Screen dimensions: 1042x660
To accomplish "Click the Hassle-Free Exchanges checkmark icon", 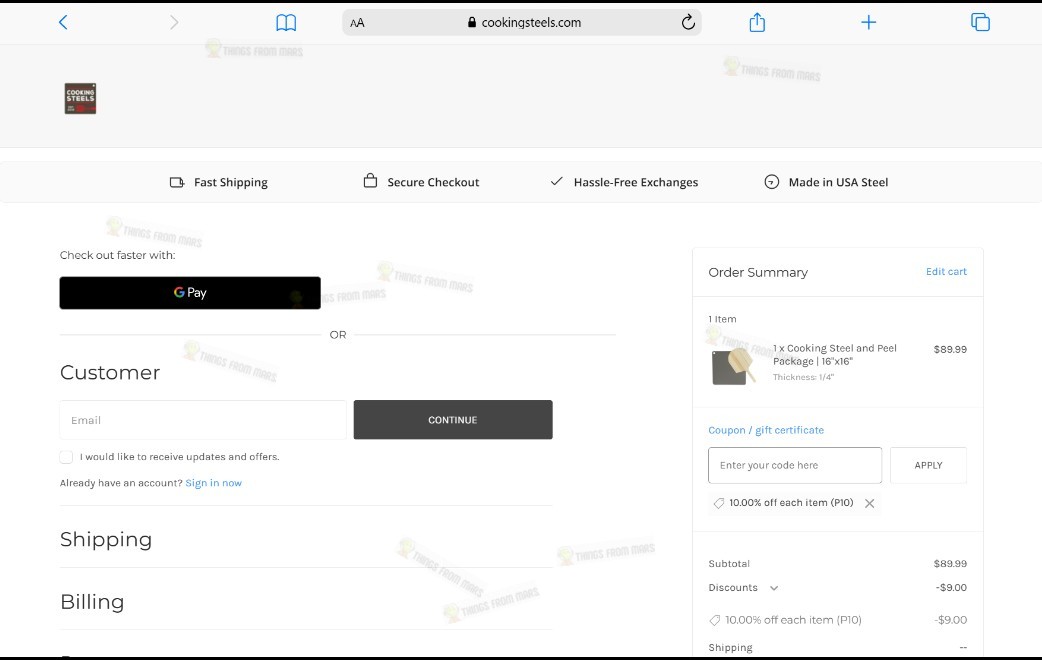I will point(557,181).
